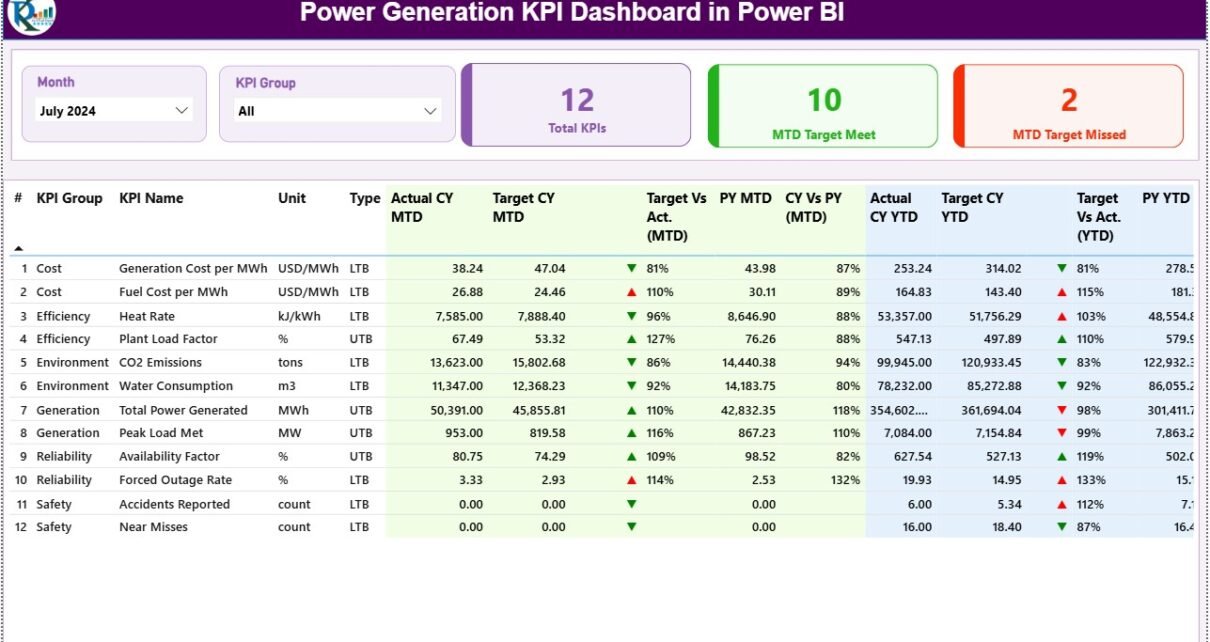Screen dimensions: 1210x642
Task: Sort by the KPI Name column header
Action: coord(151,198)
